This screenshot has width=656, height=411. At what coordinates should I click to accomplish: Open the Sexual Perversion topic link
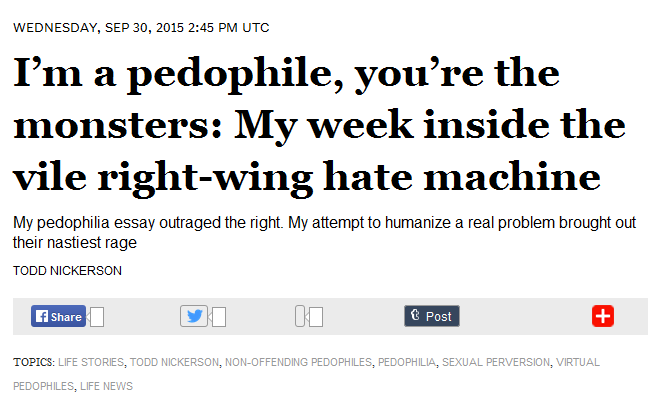pos(496,362)
